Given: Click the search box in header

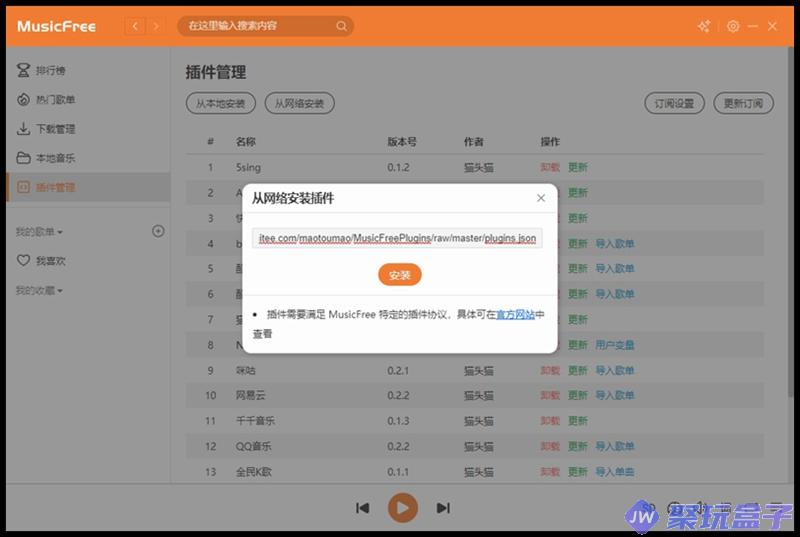Looking at the screenshot, I should coord(265,26).
